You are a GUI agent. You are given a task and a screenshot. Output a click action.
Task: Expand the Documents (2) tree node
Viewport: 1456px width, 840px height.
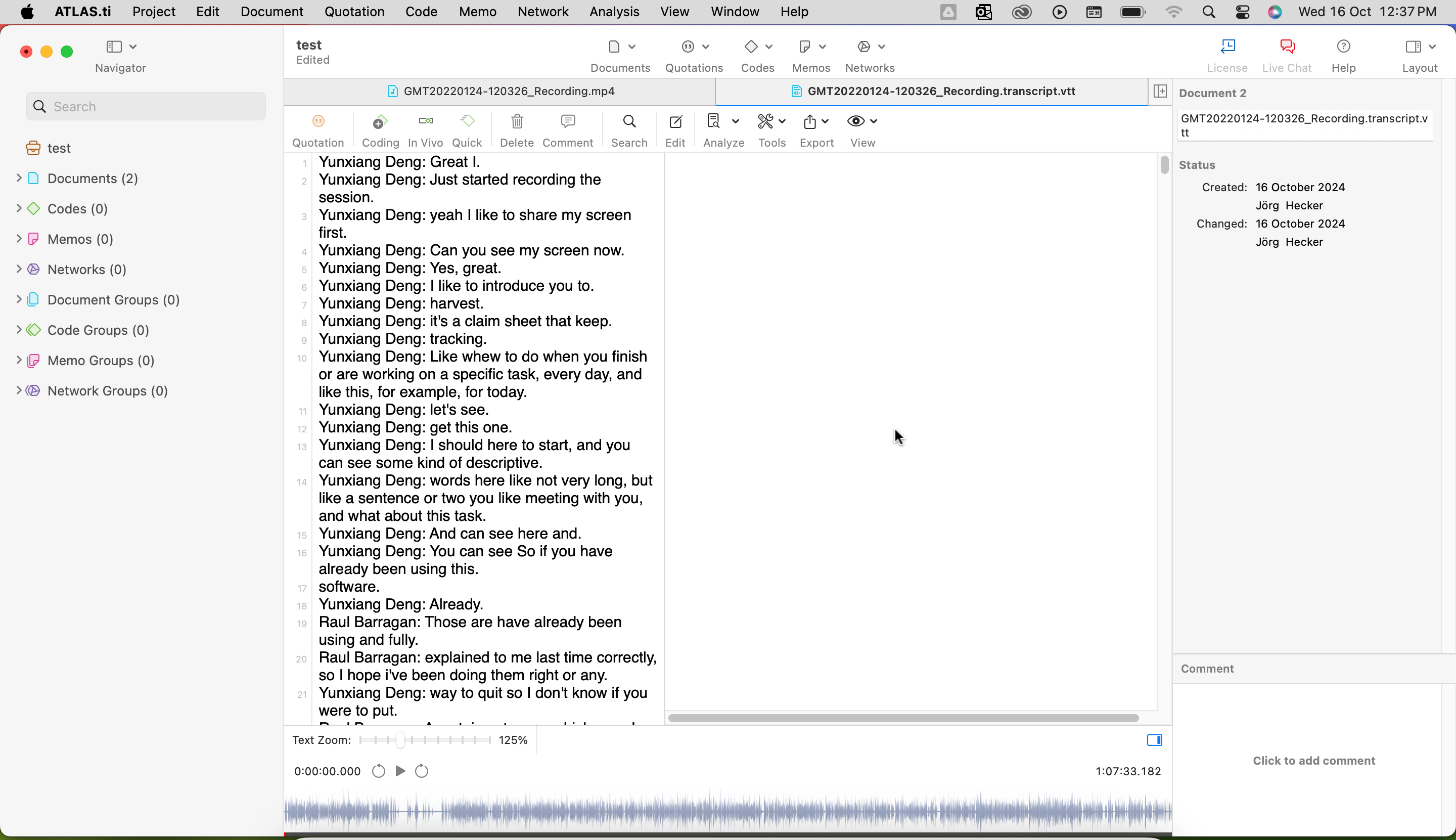pos(18,179)
